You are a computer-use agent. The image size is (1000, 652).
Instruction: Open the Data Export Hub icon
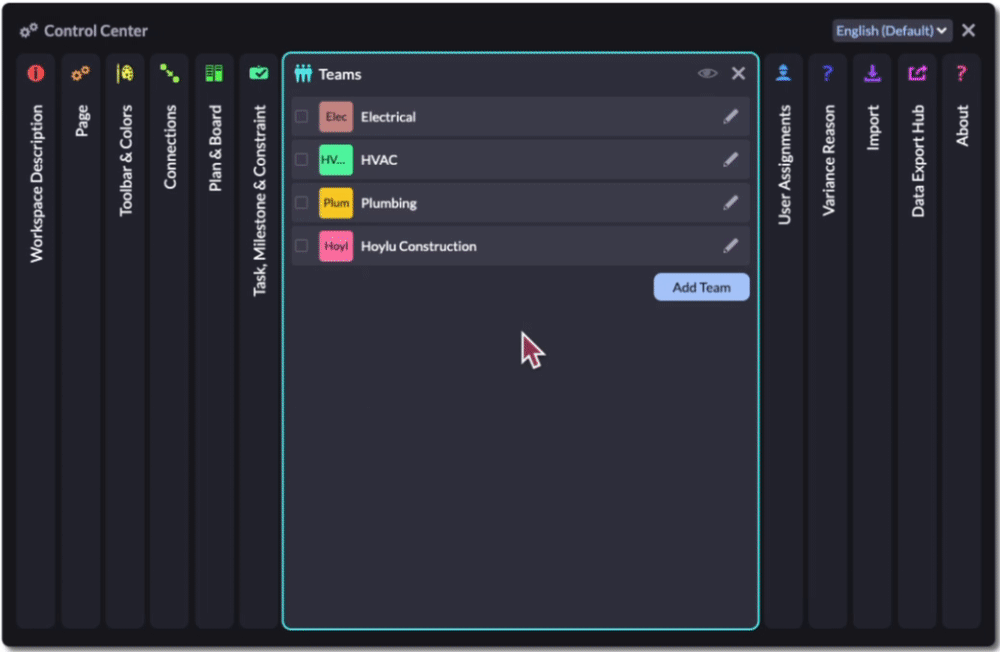917,73
